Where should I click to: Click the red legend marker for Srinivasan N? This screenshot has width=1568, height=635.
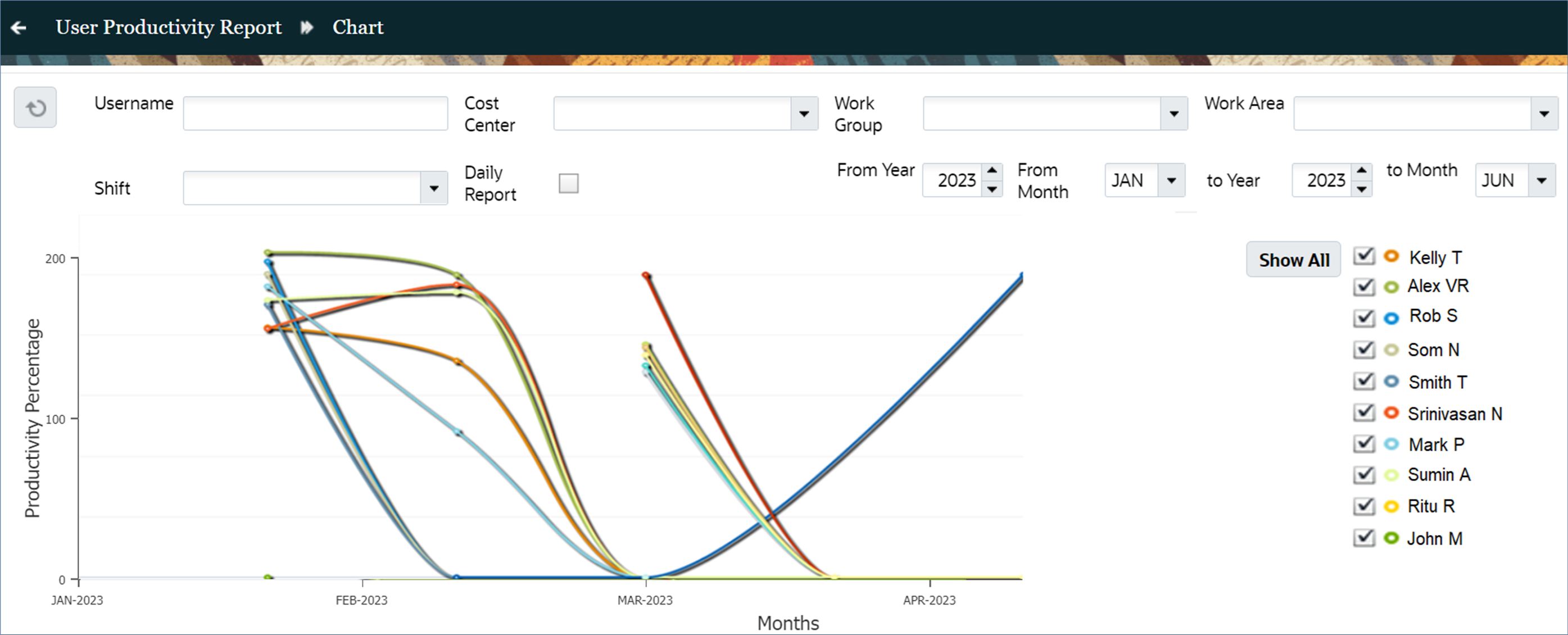coord(1392,413)
